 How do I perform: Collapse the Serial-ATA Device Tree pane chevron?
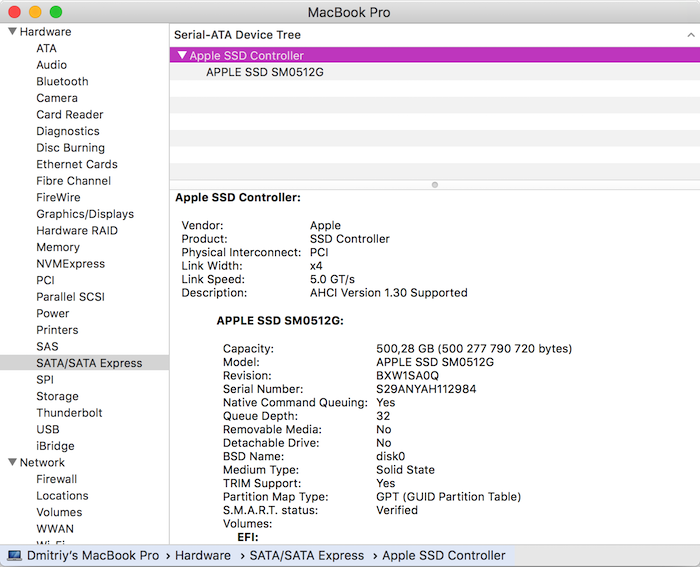point(691,35)
